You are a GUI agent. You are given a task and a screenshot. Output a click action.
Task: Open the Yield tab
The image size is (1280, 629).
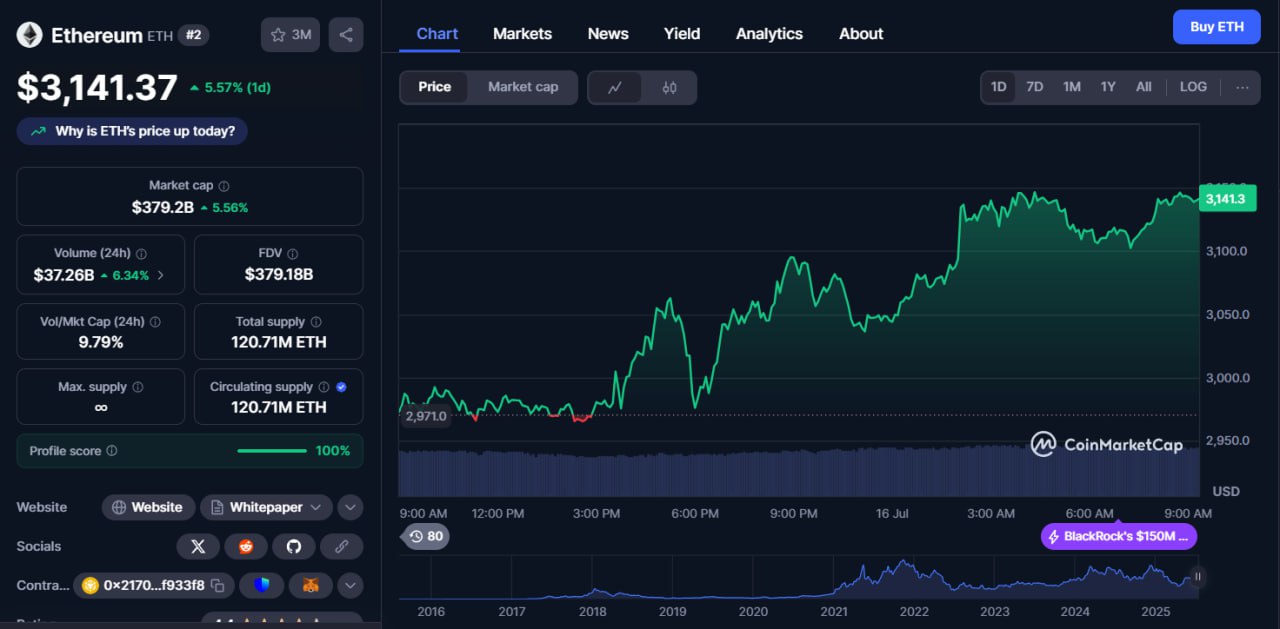(x=682, y=34)
